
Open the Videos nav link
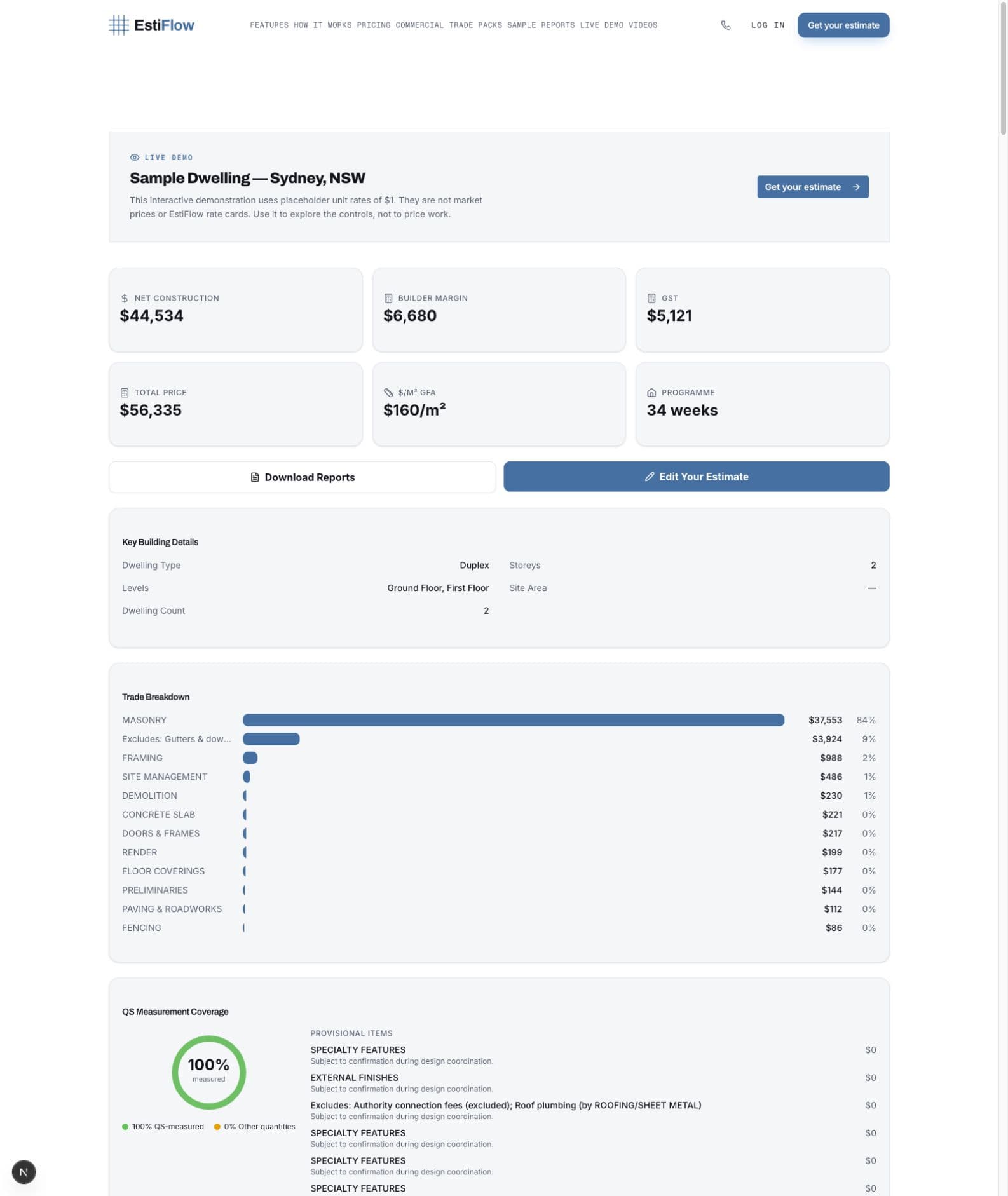pos(643,25)
